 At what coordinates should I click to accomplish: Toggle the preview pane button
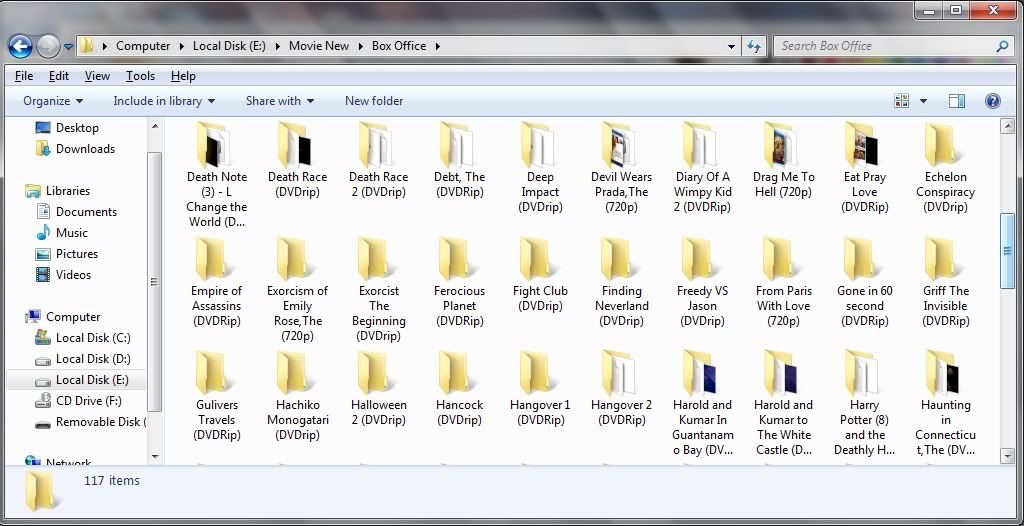click(957, 101)
